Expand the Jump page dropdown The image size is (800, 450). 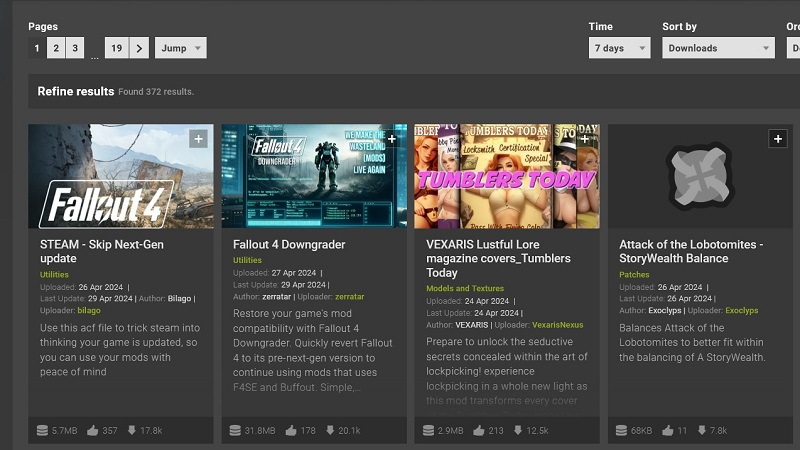(180, 48)
